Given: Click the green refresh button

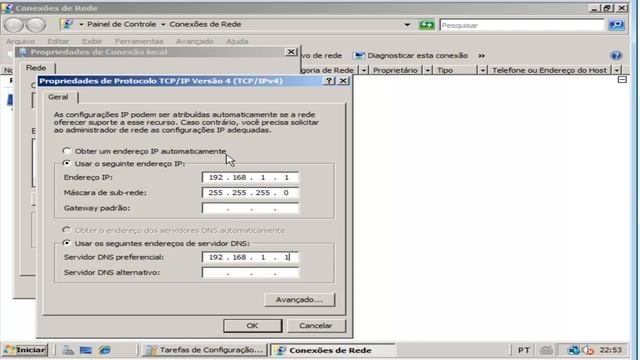Looking at the screenshot, I should pyautogui.click(x=427, y=25).
